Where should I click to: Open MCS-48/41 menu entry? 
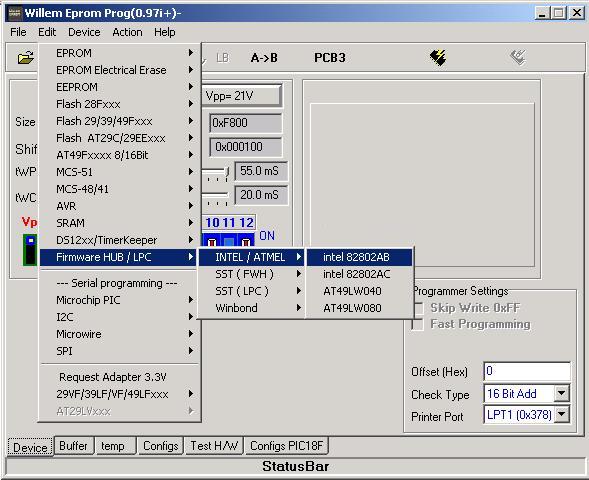[120, 189]
